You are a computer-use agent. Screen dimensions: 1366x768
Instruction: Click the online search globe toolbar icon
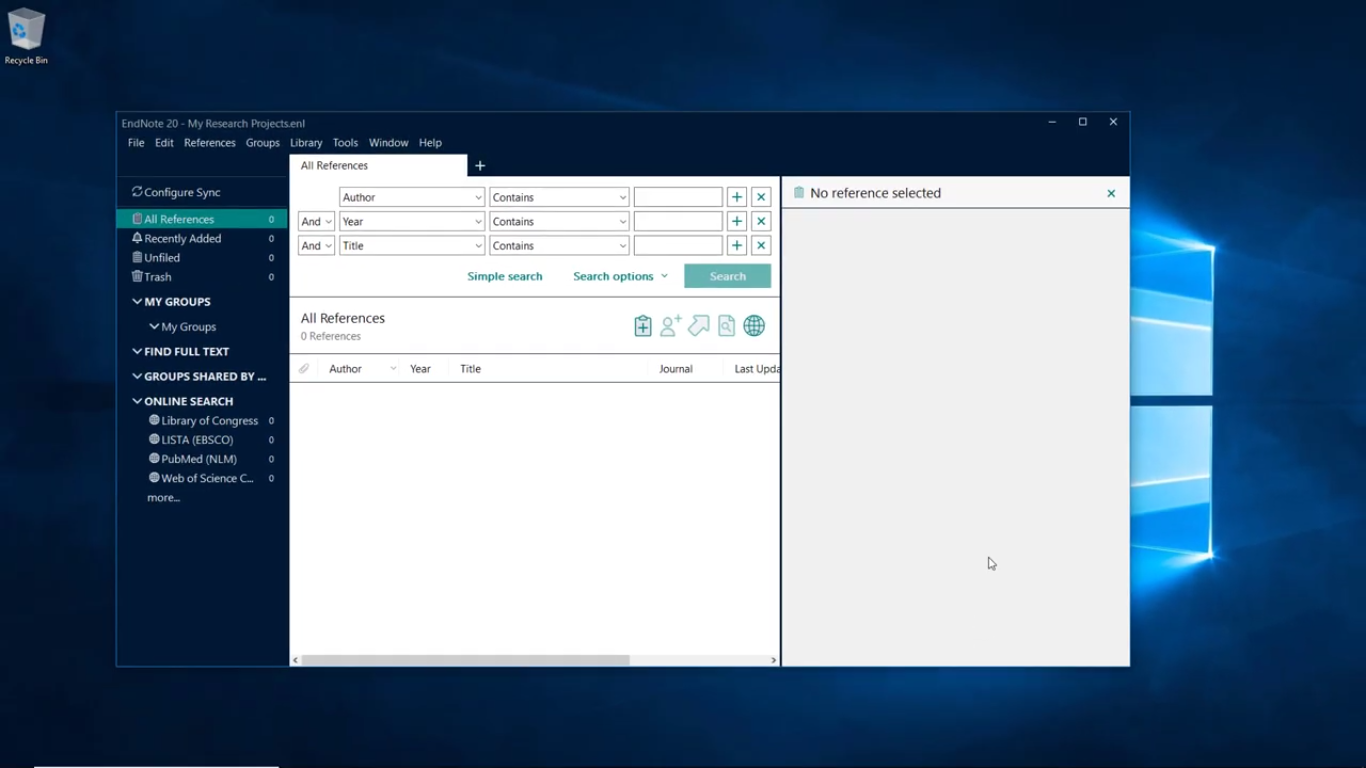pos(754,325)
